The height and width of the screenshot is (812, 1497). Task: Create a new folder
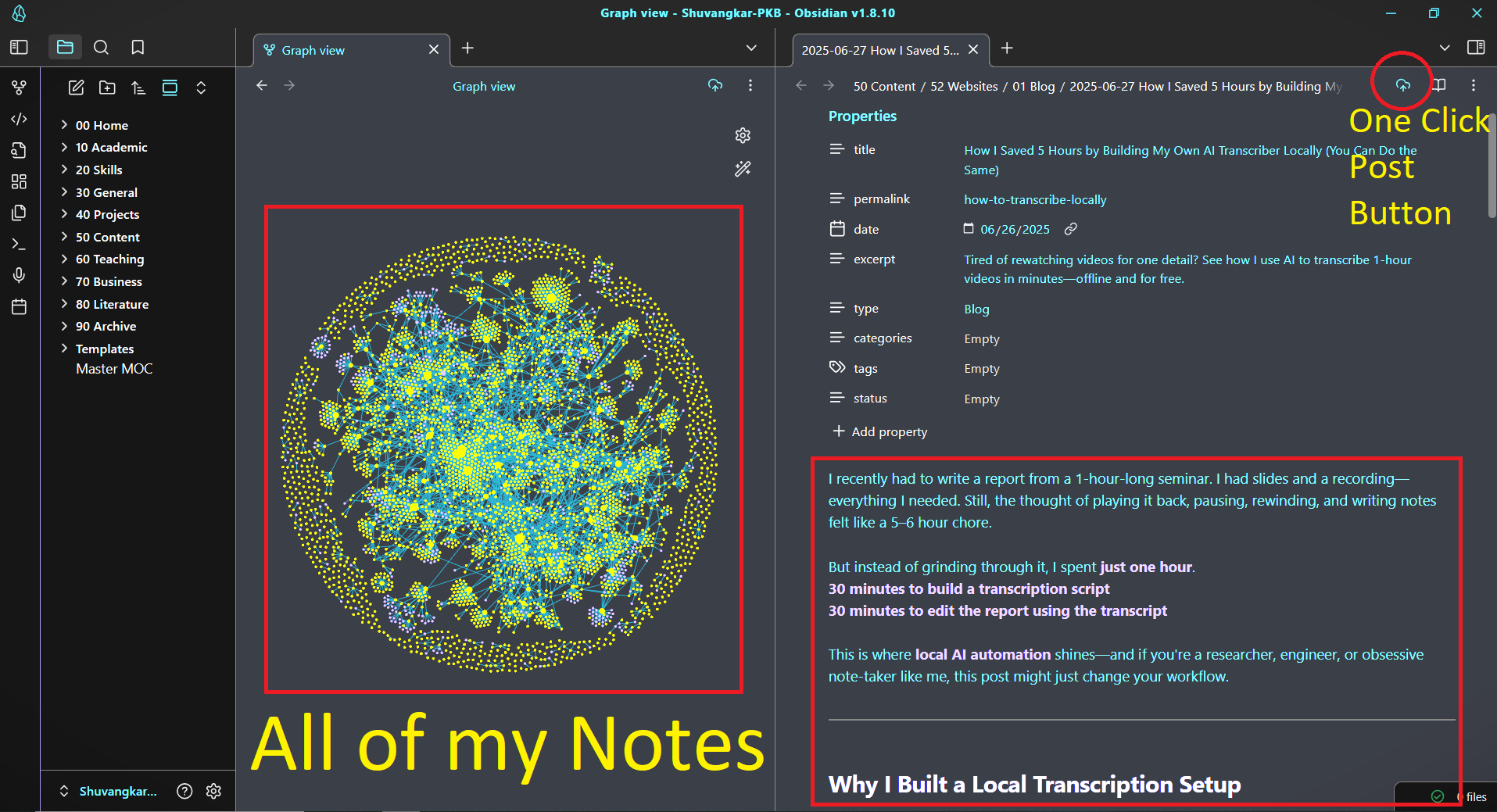pos(107,88)
